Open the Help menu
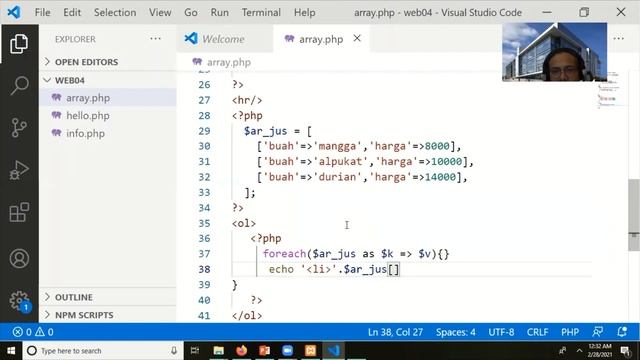The height and width of the screenshot is (360, 640). (x=304, y=13)
